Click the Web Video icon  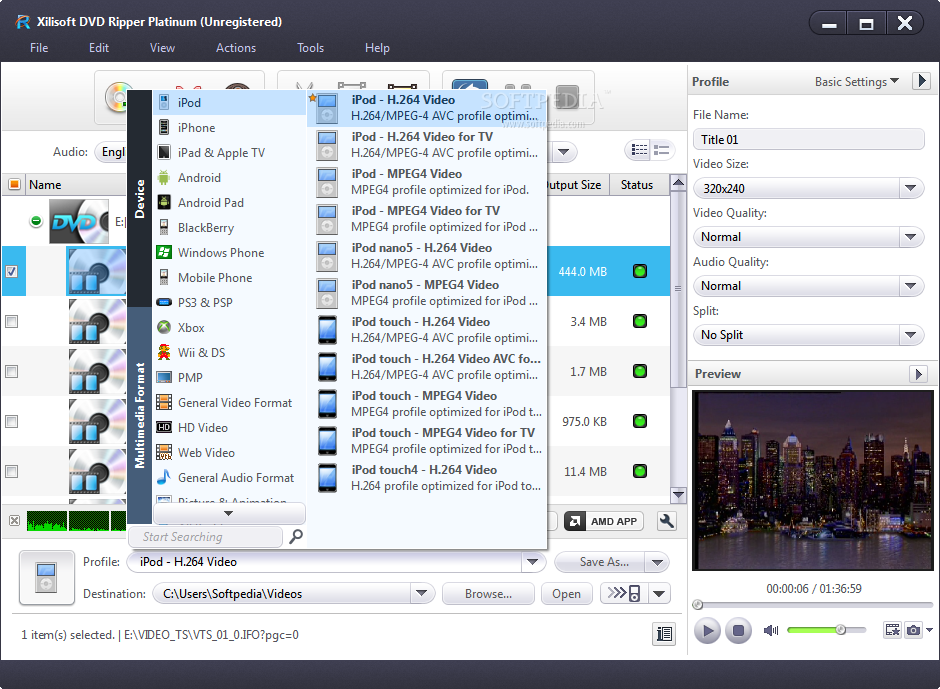pyautogui.click(x=164, y=453)
